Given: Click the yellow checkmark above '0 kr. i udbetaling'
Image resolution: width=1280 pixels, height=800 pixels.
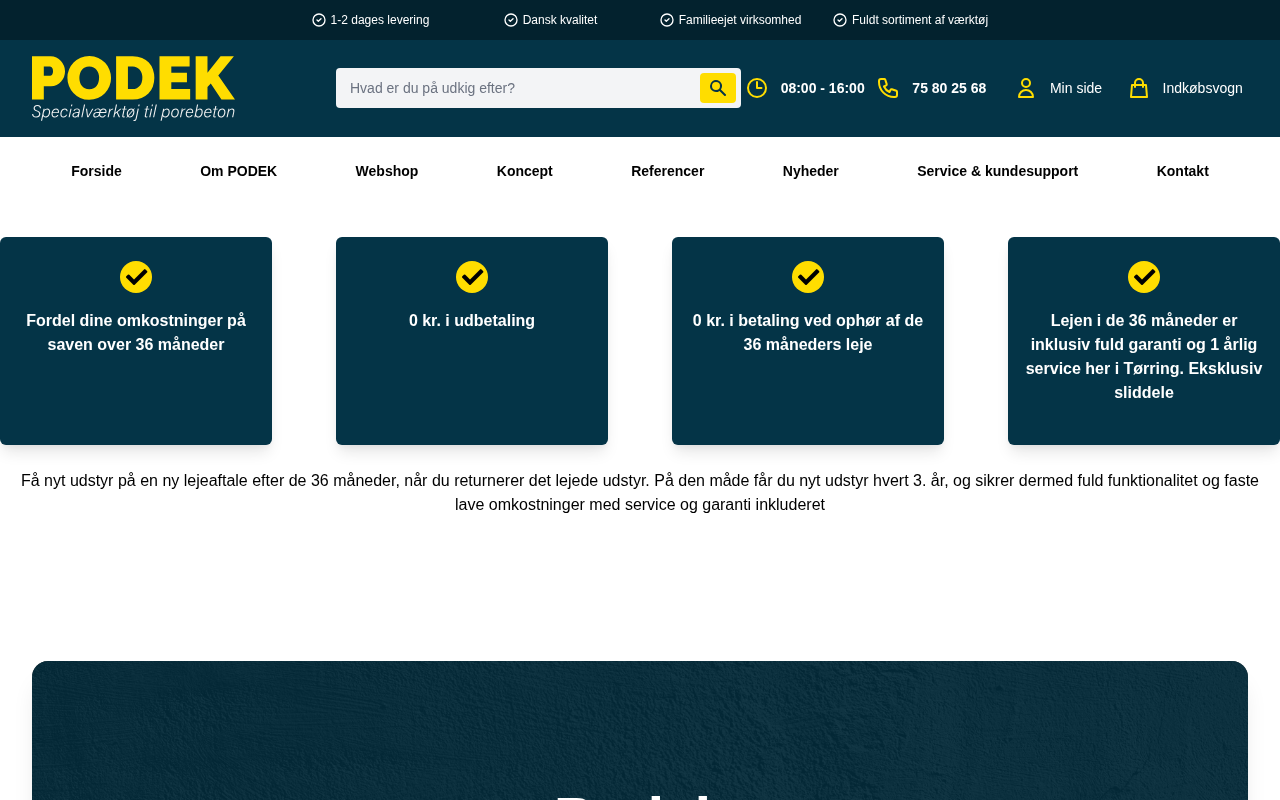Looking at the screenshot, I should point(472,277).
